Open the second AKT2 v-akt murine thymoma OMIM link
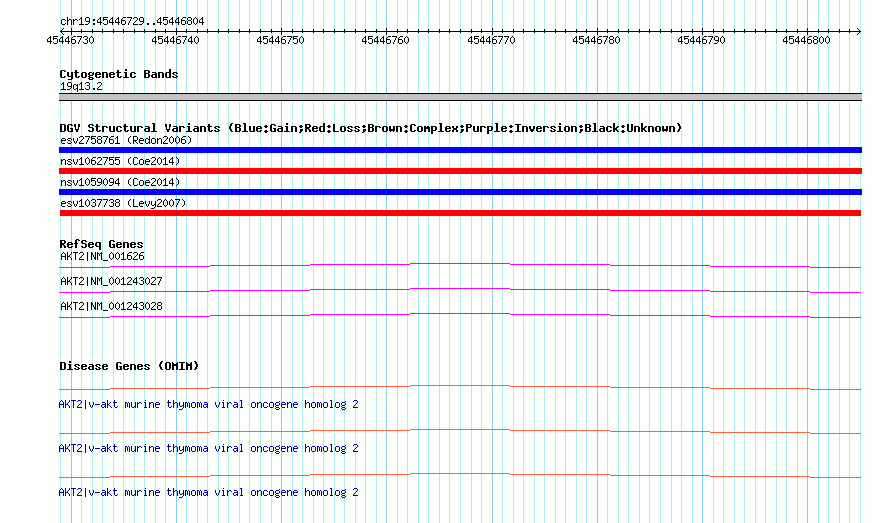Viewport: 890px width, 523px height. pos(208,449)
